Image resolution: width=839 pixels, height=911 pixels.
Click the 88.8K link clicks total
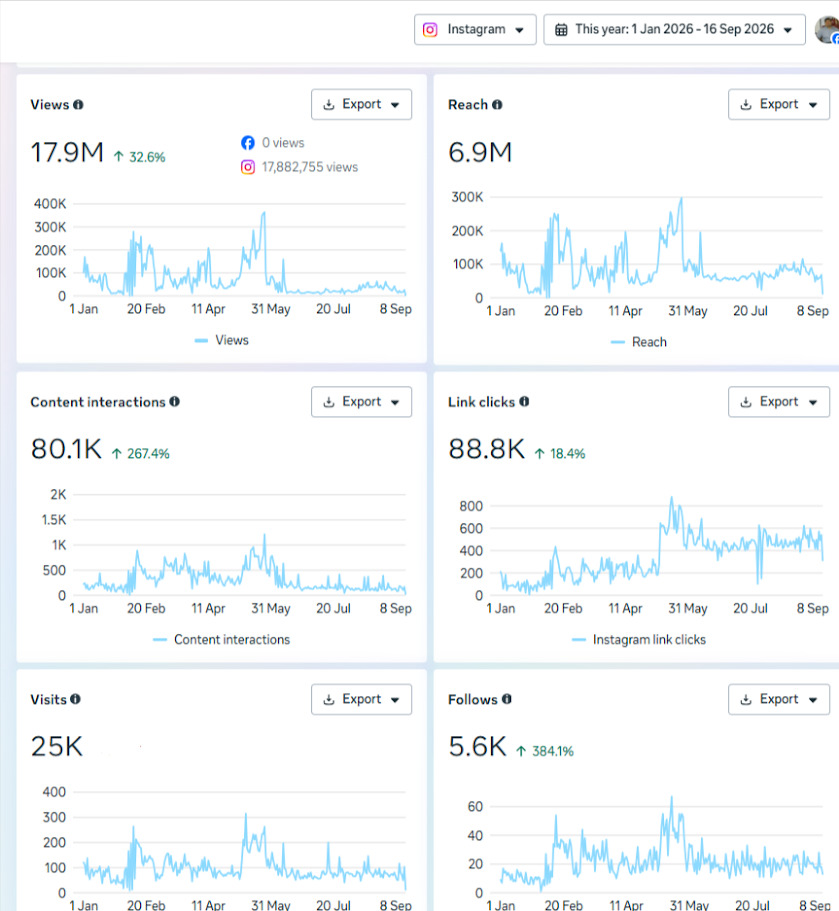pos(486,450)
